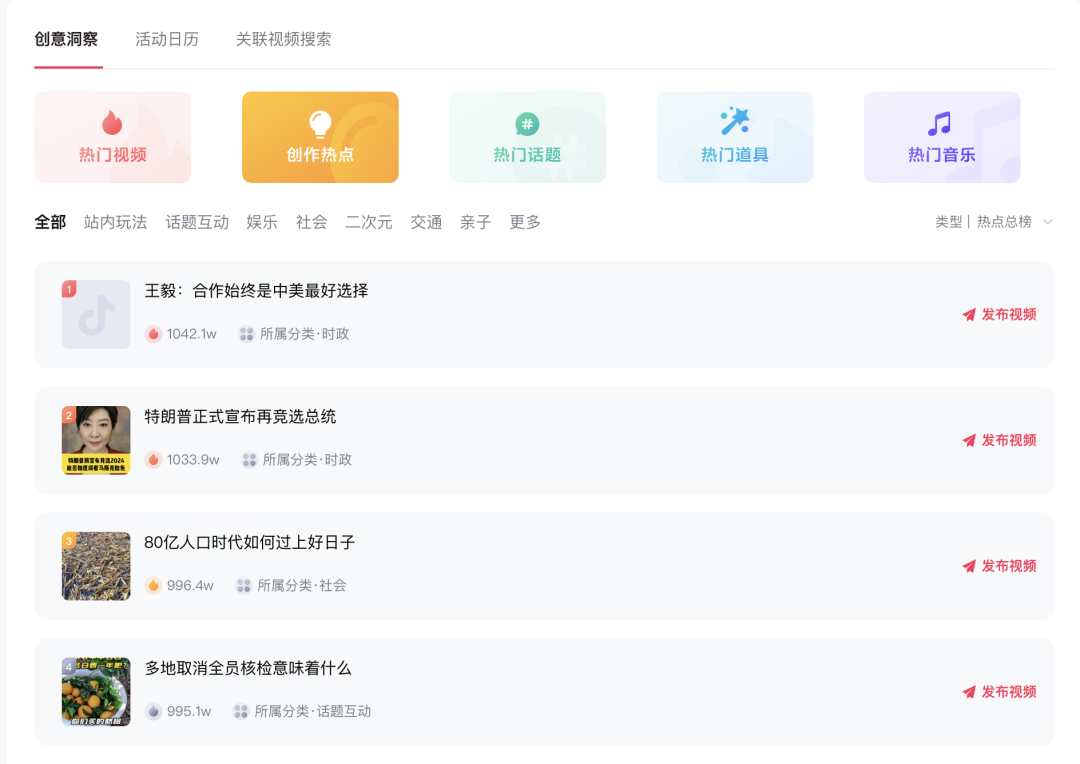Open the 热点总榜 type dropdown
This screenshot has height=764, width=1080.
coord(1003,222)
